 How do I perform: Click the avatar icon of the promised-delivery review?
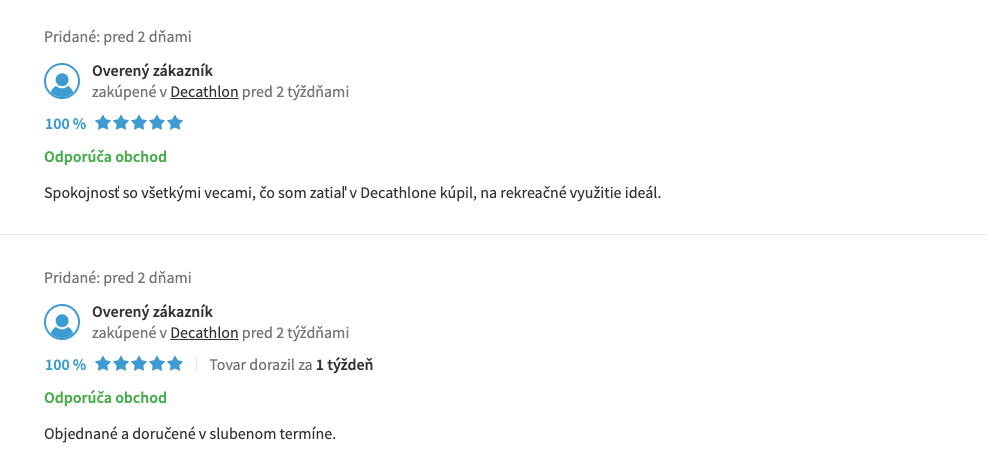pos(62,322)
